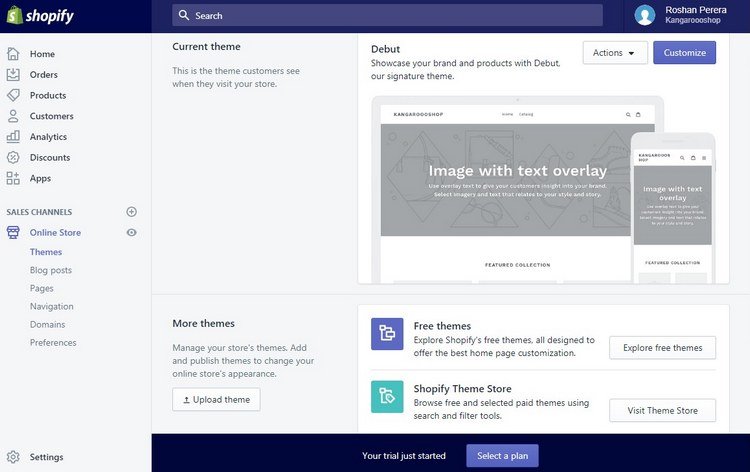The image size is (750, 472).
Task: Click the Orders inbox icon
Action: 13,75
